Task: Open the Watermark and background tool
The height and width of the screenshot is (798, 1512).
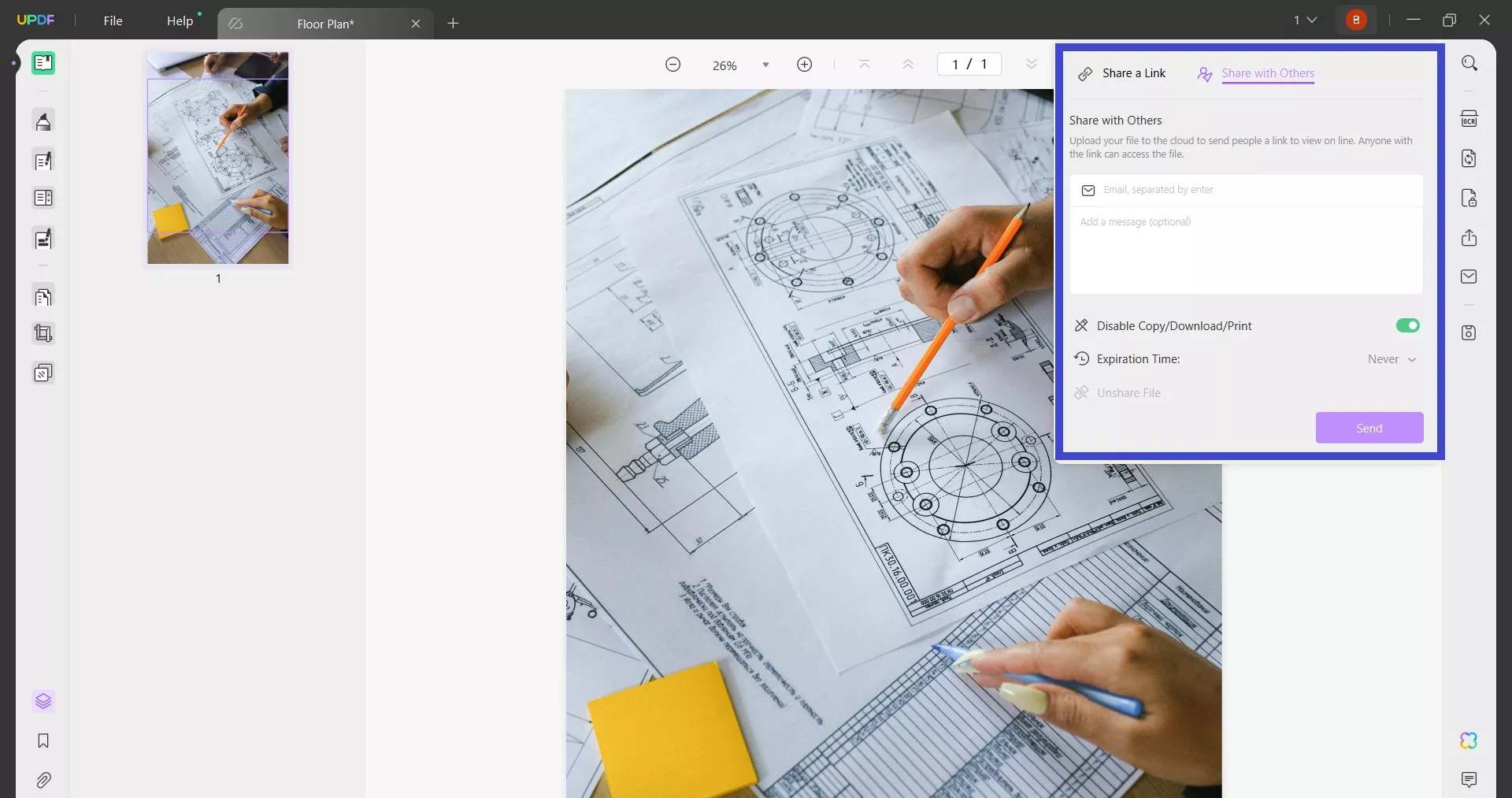Action: click(x=43, y=373)
